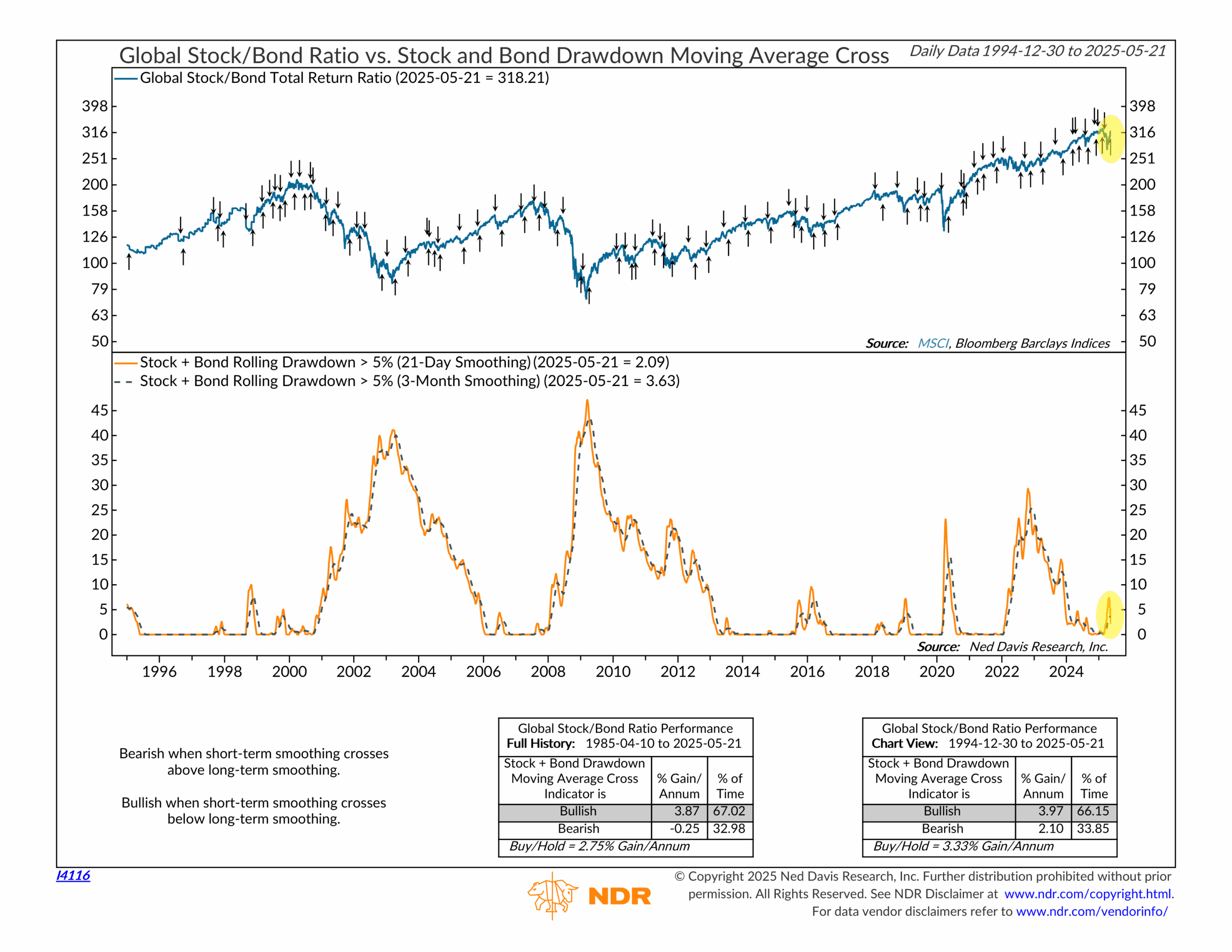Image resolution: width=1232 pixels, height=952 pixels.
Task: Open the I4116 chart ID link
Action: [x=73, y=875]
